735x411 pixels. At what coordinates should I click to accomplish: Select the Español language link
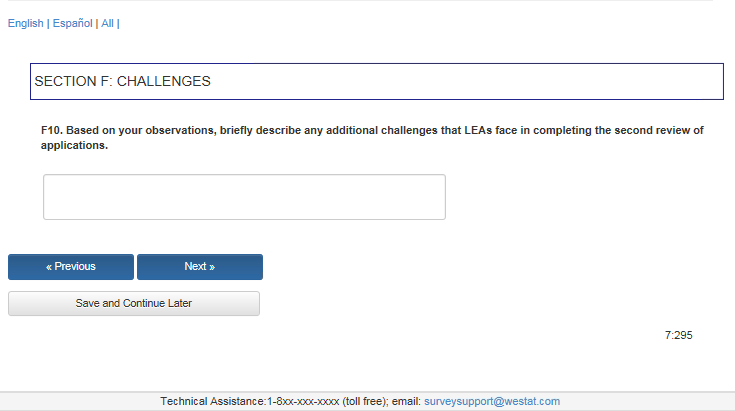(x=72, y=23)
